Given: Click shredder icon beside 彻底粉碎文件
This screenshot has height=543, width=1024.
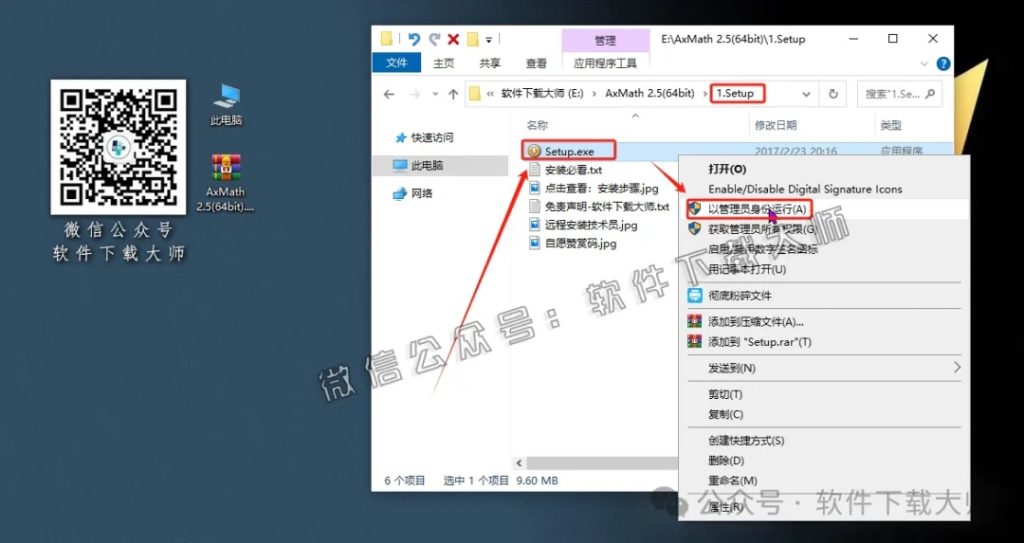Looking at the screenshot, I should click(x=695, y=295).
